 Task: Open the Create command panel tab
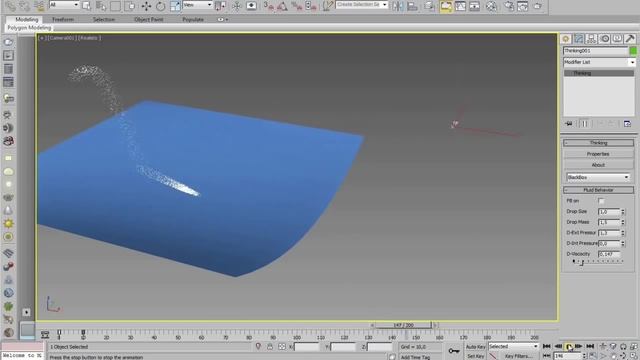pyautogui.click(x=566, y=39)
